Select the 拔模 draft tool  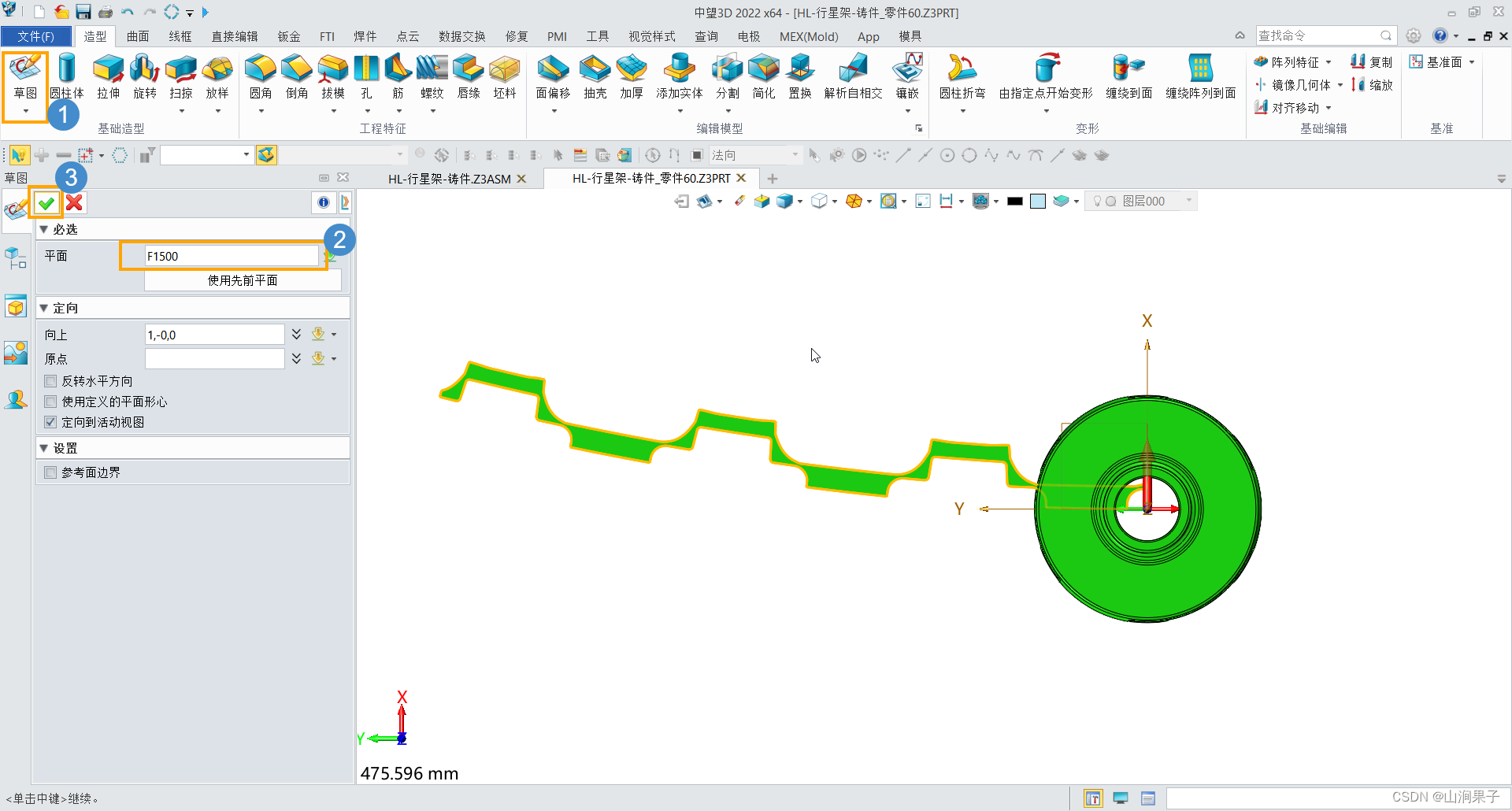tap(333, 77)
